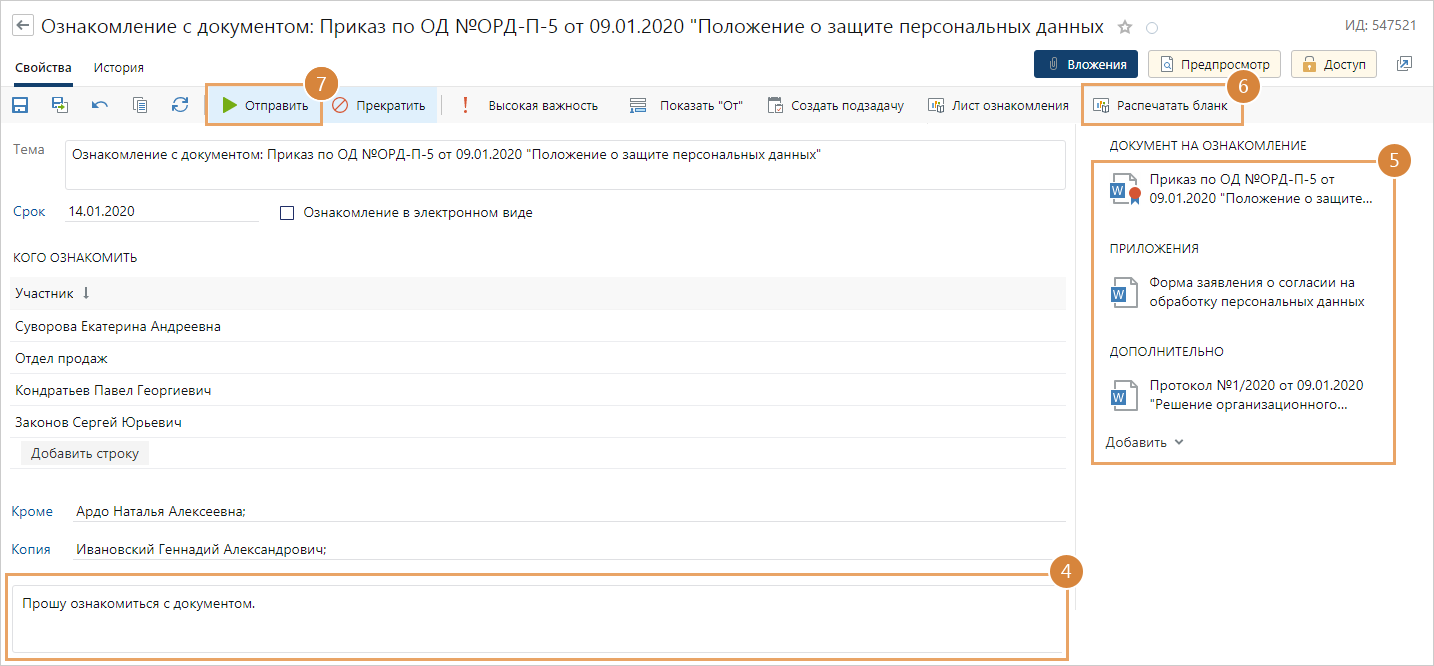Click the copy documents icon
Viewport: 1434px width, 666px height.
coord(140,105)
